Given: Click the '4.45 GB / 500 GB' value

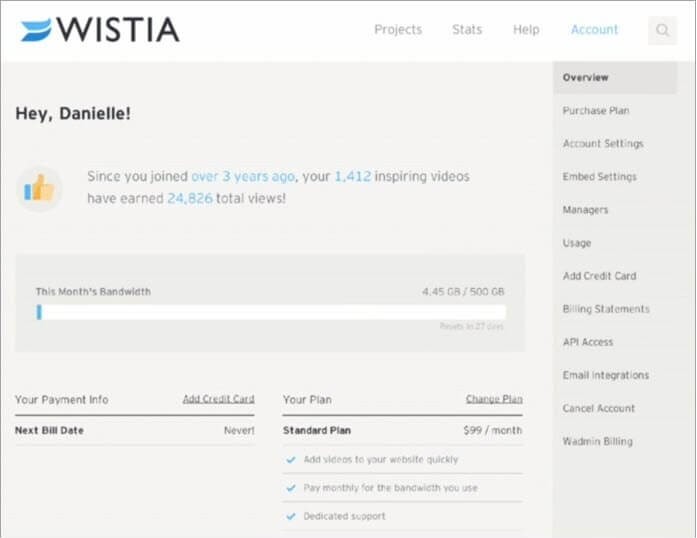Looking at the screenshot, I should 463,292.
